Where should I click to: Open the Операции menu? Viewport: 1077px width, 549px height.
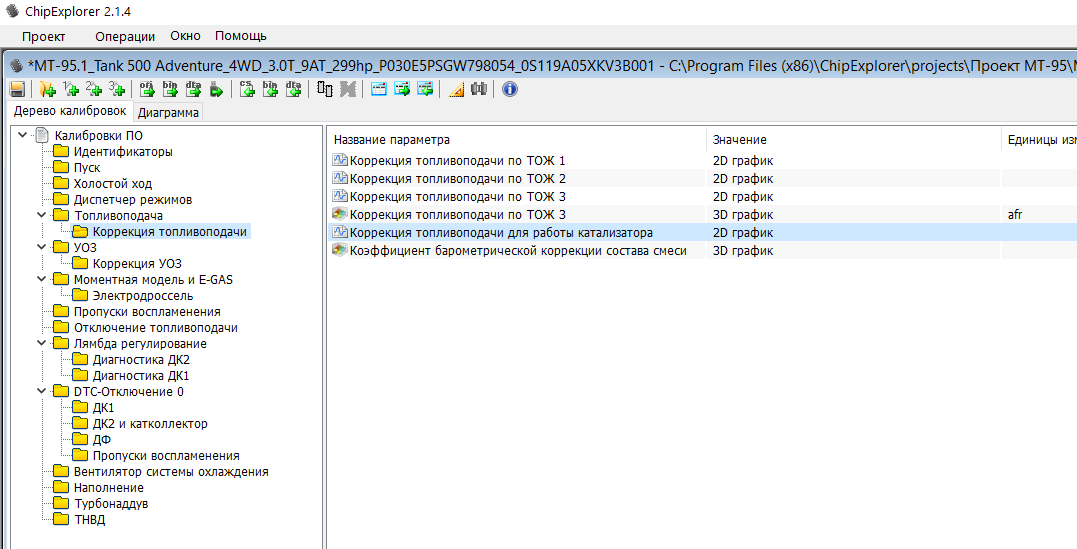(x=125, y=36)
